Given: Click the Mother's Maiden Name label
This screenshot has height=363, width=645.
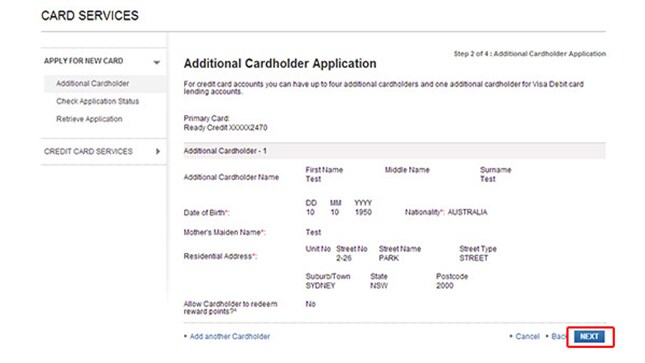Looking at the screenshot, I should [224, 233].
